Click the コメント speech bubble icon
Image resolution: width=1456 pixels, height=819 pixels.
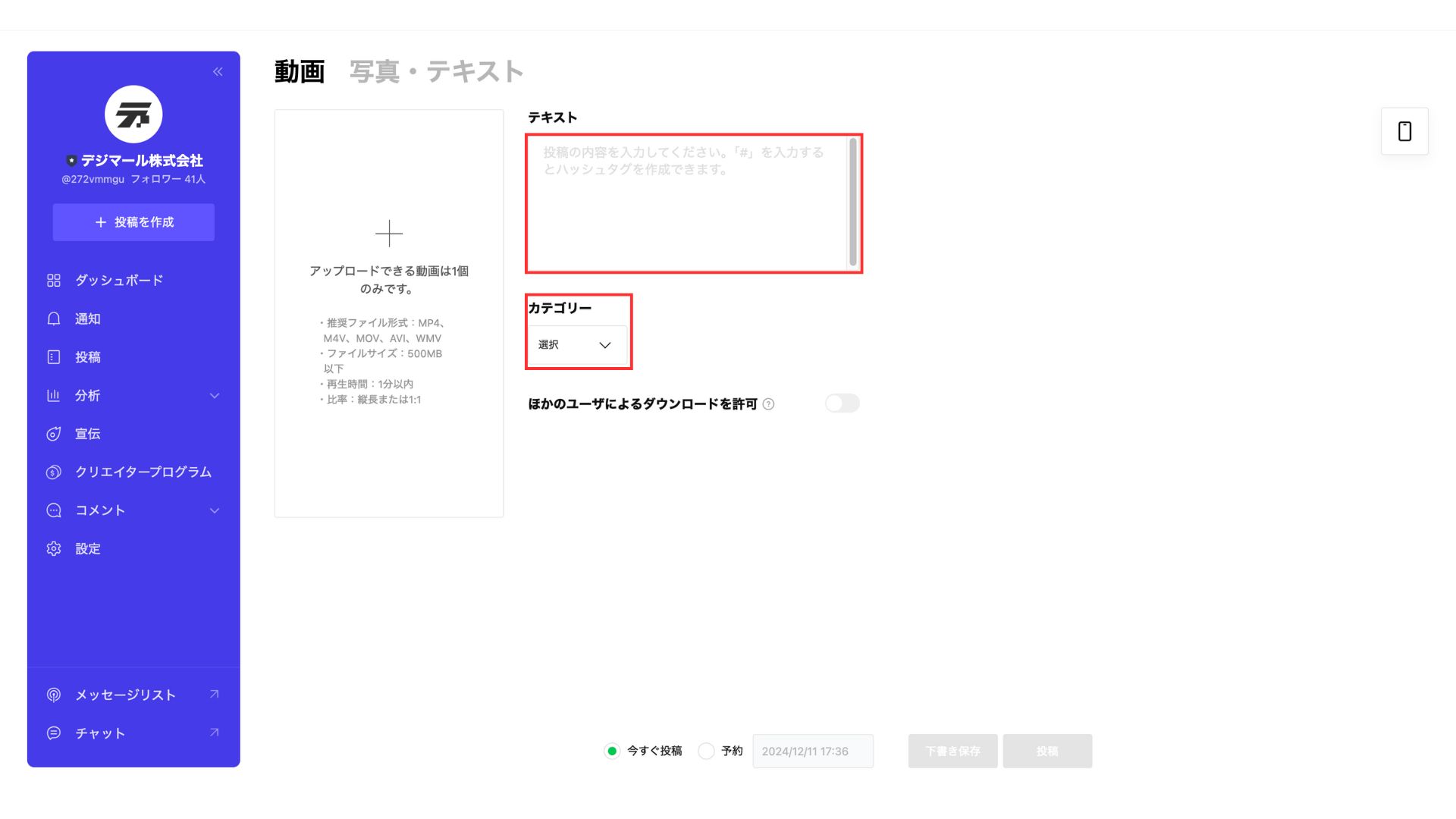pyautogui.click(x=54, y=510)
